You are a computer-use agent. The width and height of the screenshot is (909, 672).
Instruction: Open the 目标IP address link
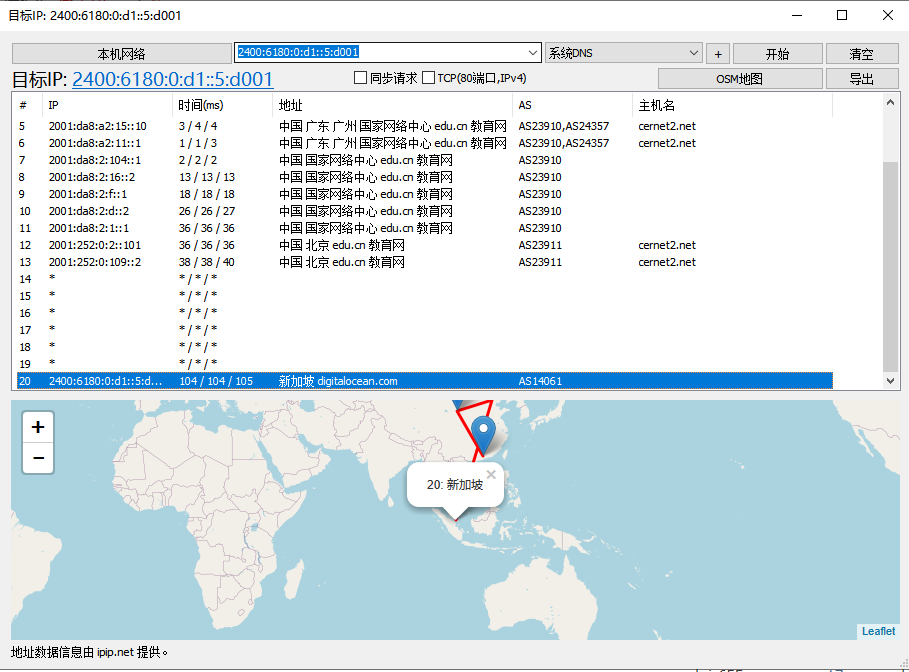pyautogui.click(x=172, y=80)
